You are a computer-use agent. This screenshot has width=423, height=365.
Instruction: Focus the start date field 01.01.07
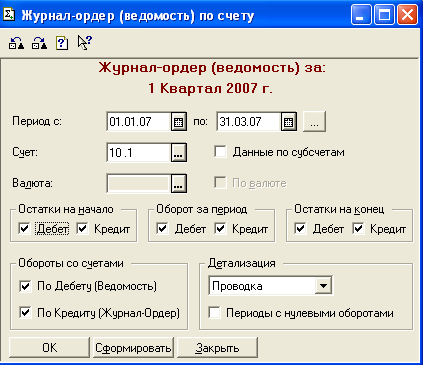pos(139,122)
